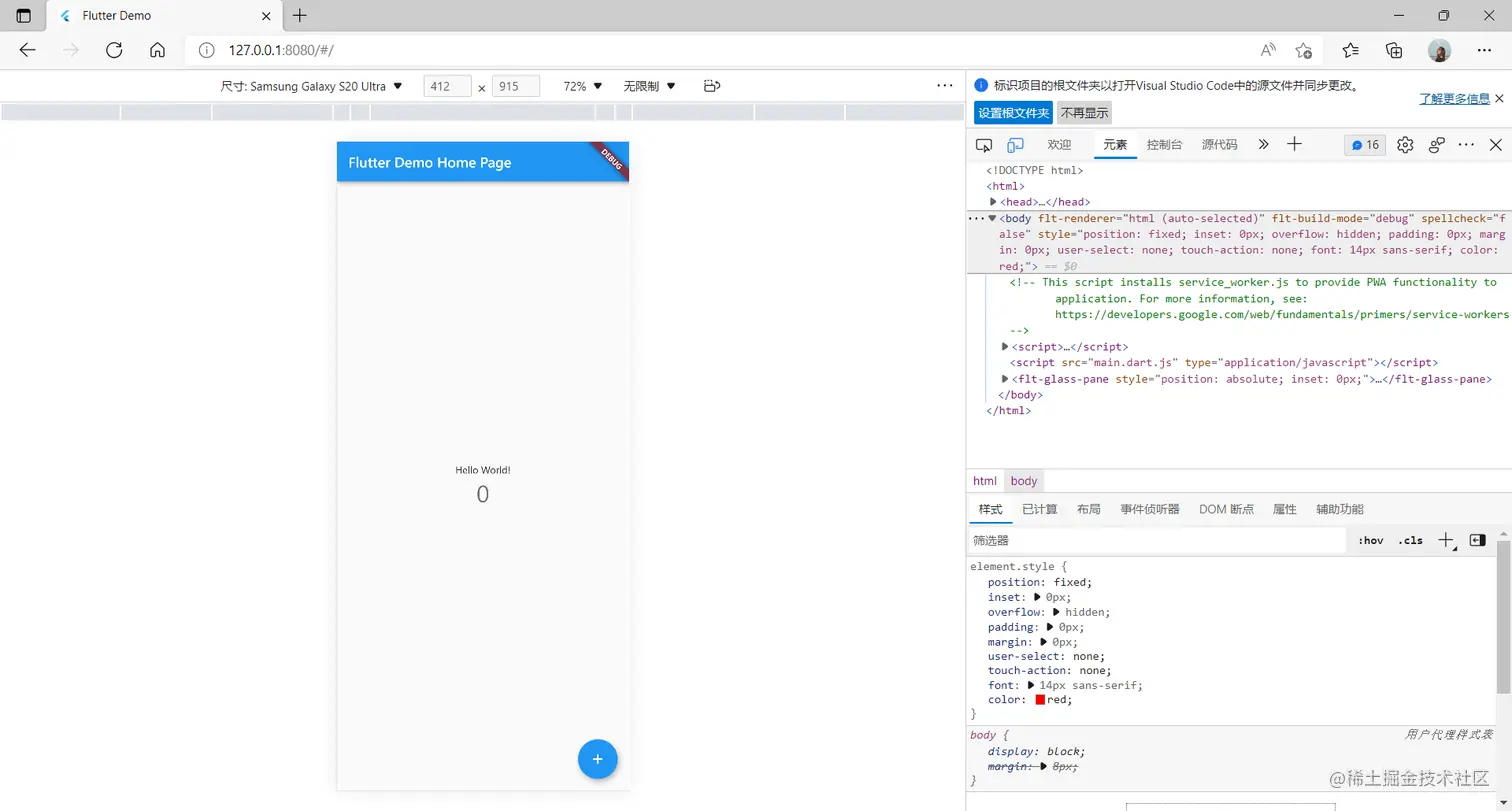The height and width of the screenshot is (811, 1512).
Task: Open browser settings and more menu
Action: coord(1484,50)
